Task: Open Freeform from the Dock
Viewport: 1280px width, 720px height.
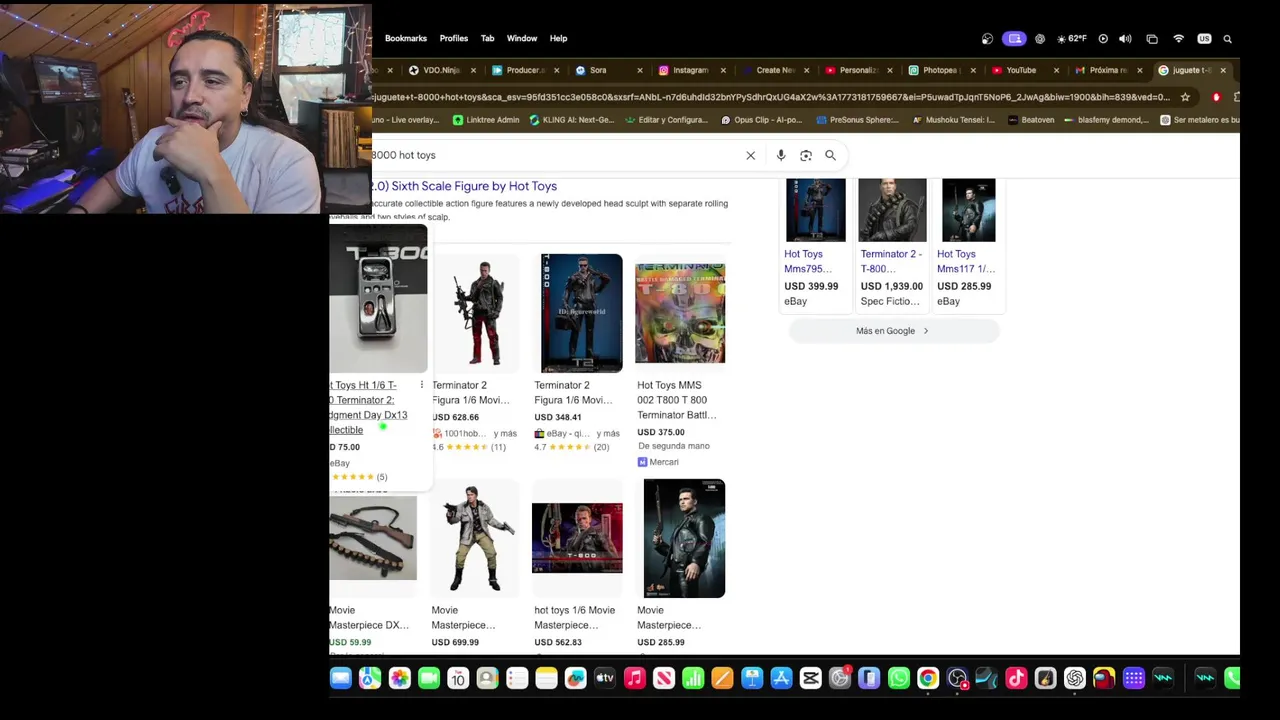Action: coord(576,679)
